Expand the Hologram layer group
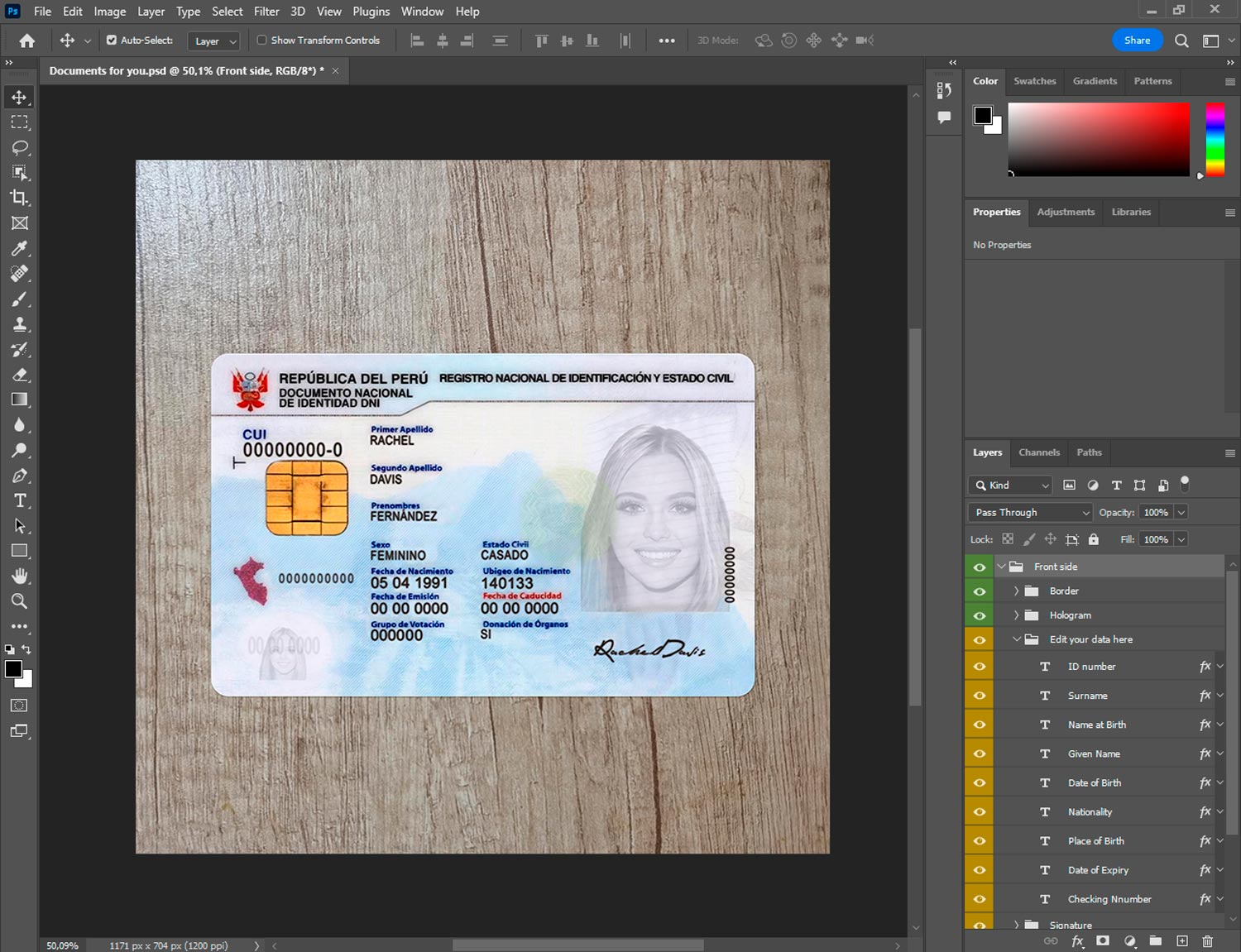This screenshot has height=952, width=1241. pyautogui.click(x=1016, y=615)
